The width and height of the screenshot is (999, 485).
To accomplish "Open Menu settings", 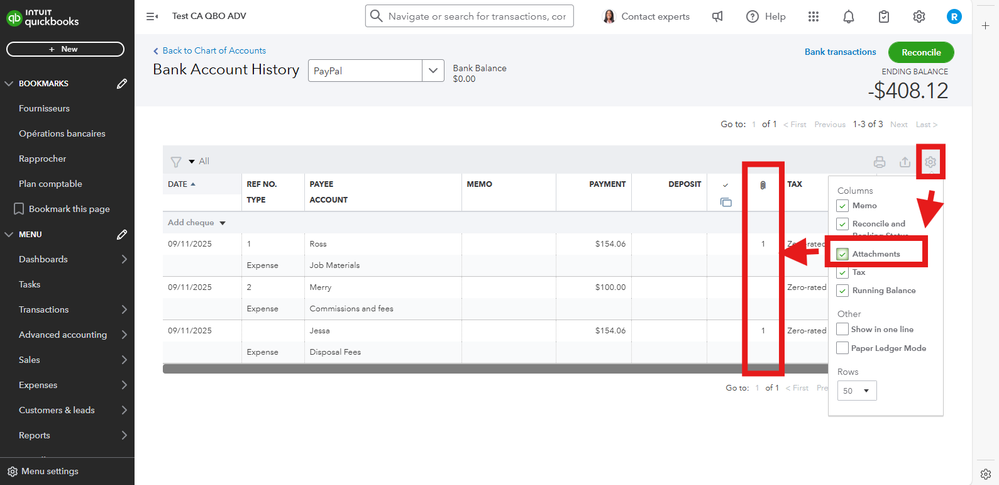I will tap(50, 472).
